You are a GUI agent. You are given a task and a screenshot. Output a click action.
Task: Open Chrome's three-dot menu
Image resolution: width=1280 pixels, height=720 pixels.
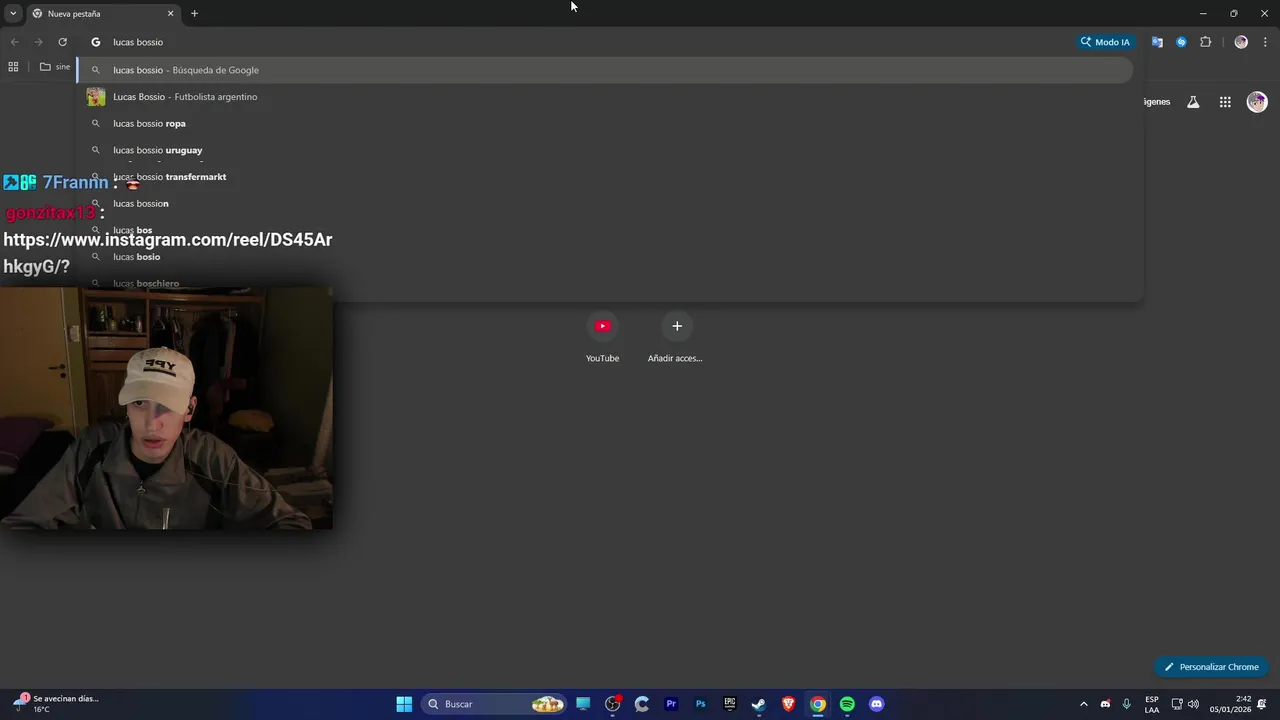point(1265,42)
